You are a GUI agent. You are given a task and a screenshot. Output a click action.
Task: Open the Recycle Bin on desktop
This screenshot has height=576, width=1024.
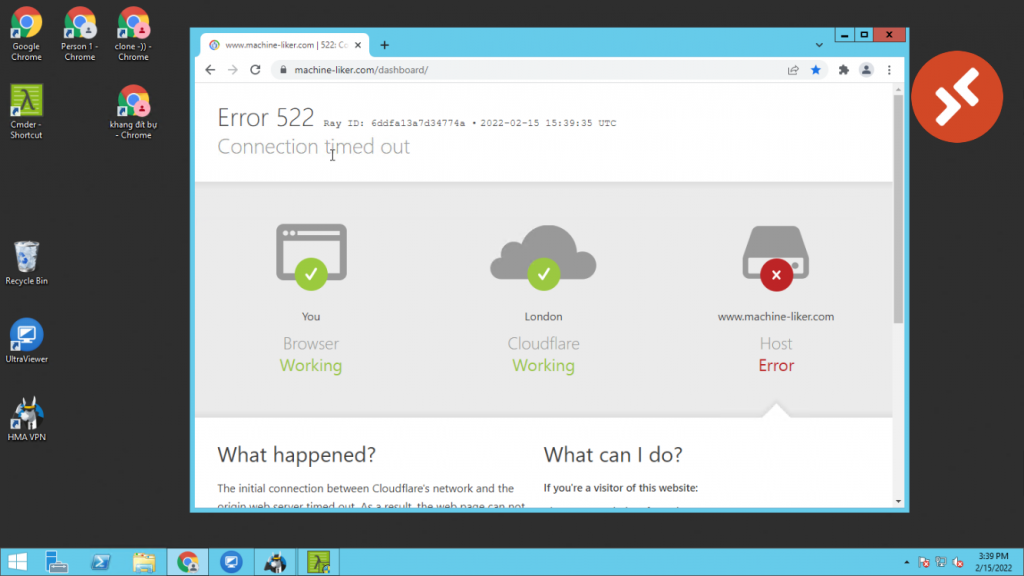click(26, 262)
